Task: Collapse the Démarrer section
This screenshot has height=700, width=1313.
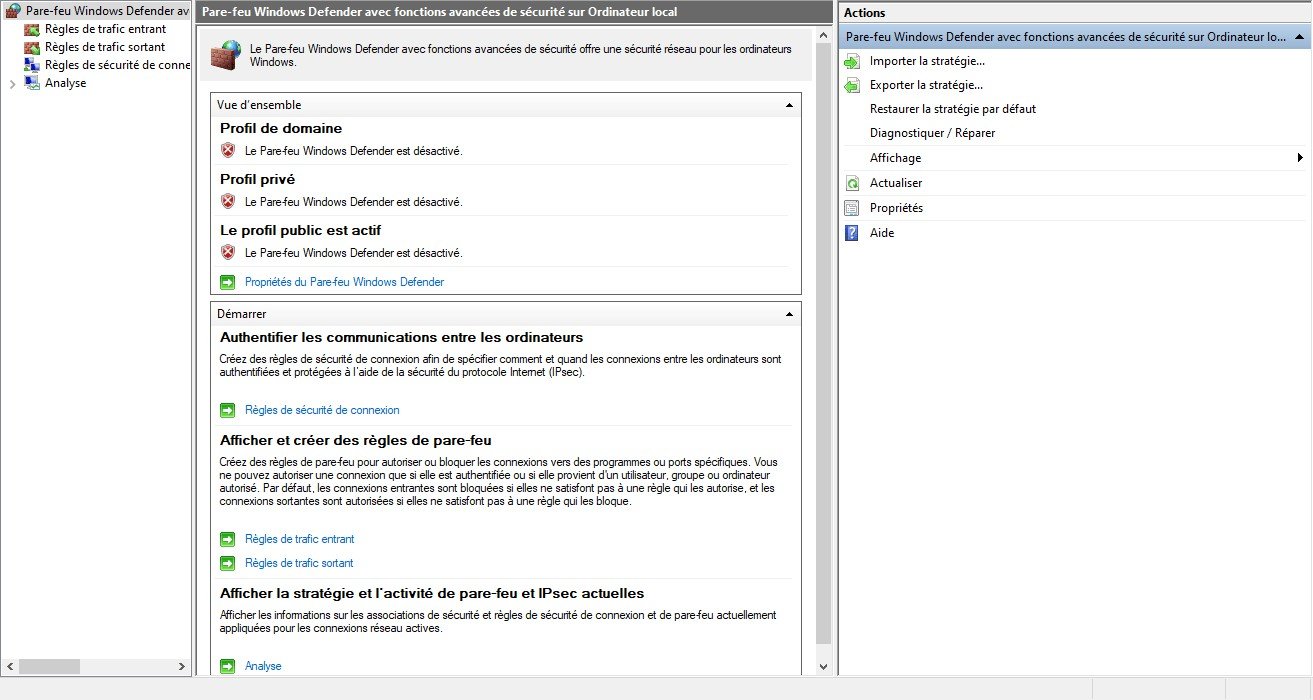Action: click(789, 314)
